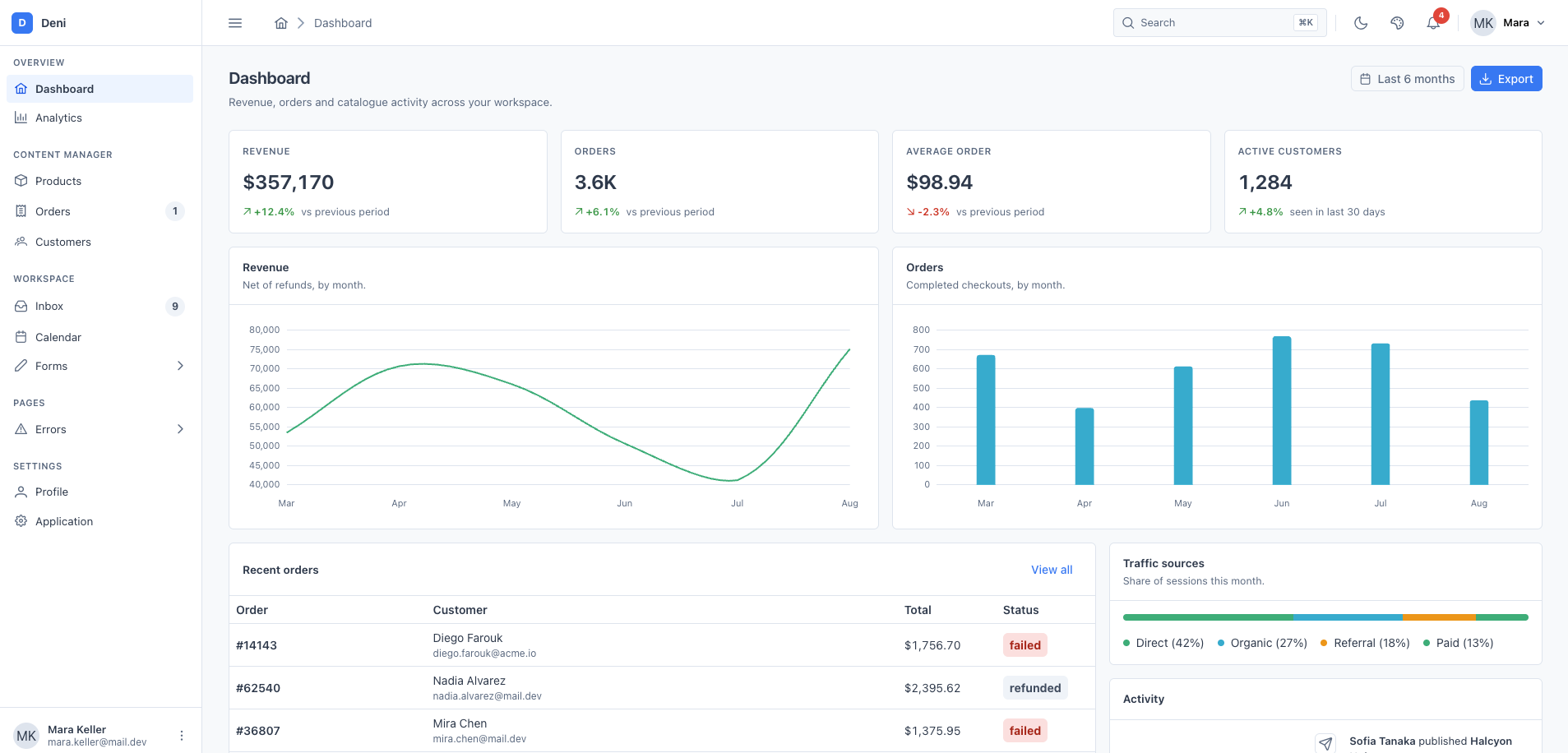The height and width of the screenshot is (753, 1568).
Task: Expand the Errors submenu chevron
Action: pos(180,429)
